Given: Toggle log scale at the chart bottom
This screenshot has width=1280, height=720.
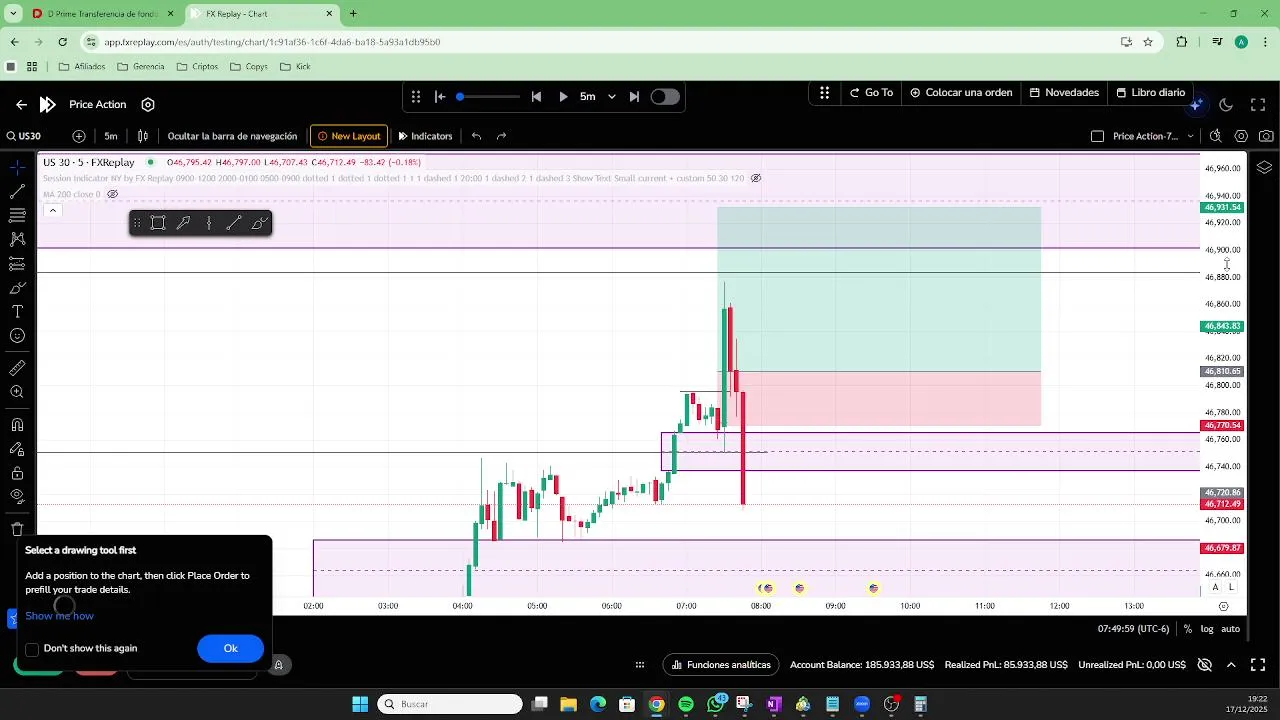Looking at the screenshot, I should pyautogui.click(x=1207, y=629).
